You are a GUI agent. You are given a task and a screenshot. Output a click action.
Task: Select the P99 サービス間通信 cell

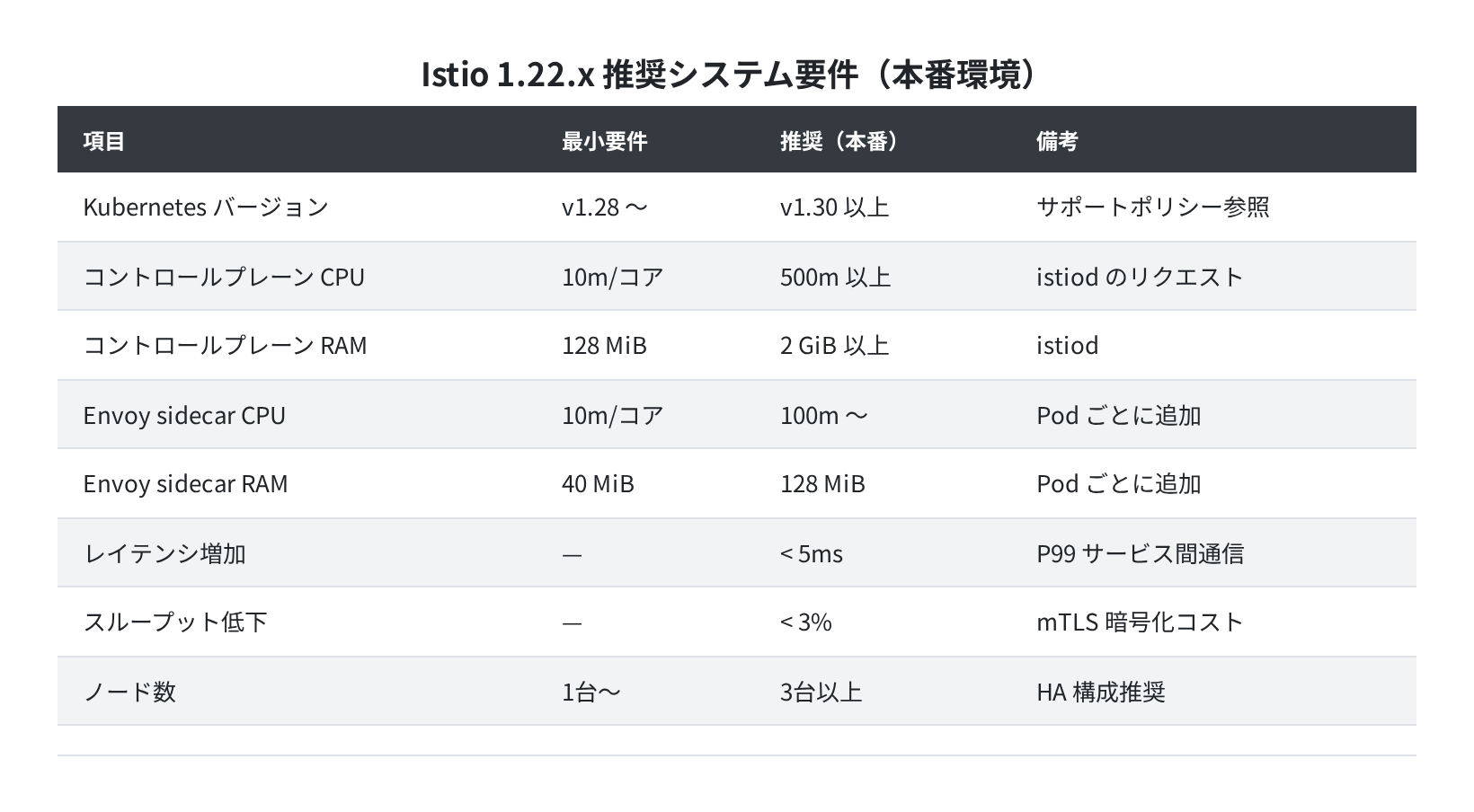pyautogui.click(x=1141, y=553)
